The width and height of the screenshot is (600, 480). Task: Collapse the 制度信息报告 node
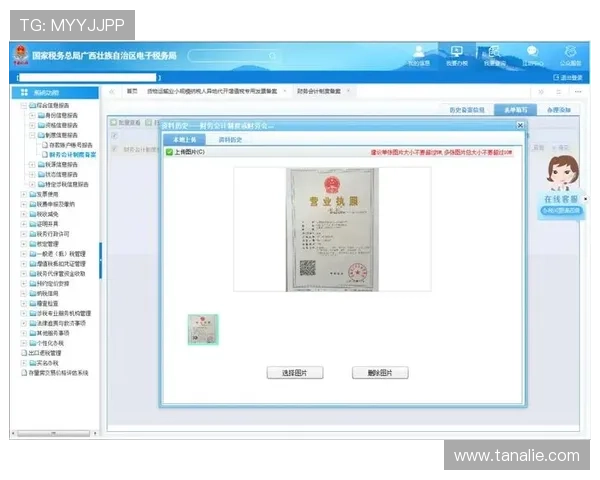point(33,135)
